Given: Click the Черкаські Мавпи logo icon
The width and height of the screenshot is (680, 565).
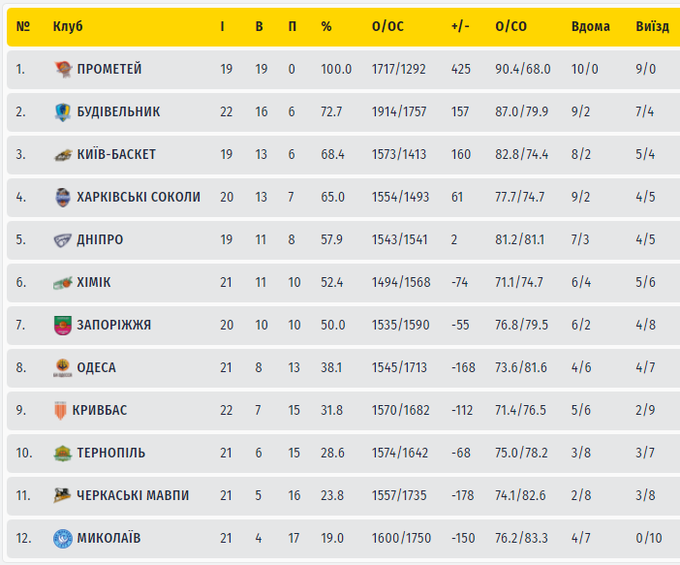Looking at the screenshot, I should pos(63,496).
